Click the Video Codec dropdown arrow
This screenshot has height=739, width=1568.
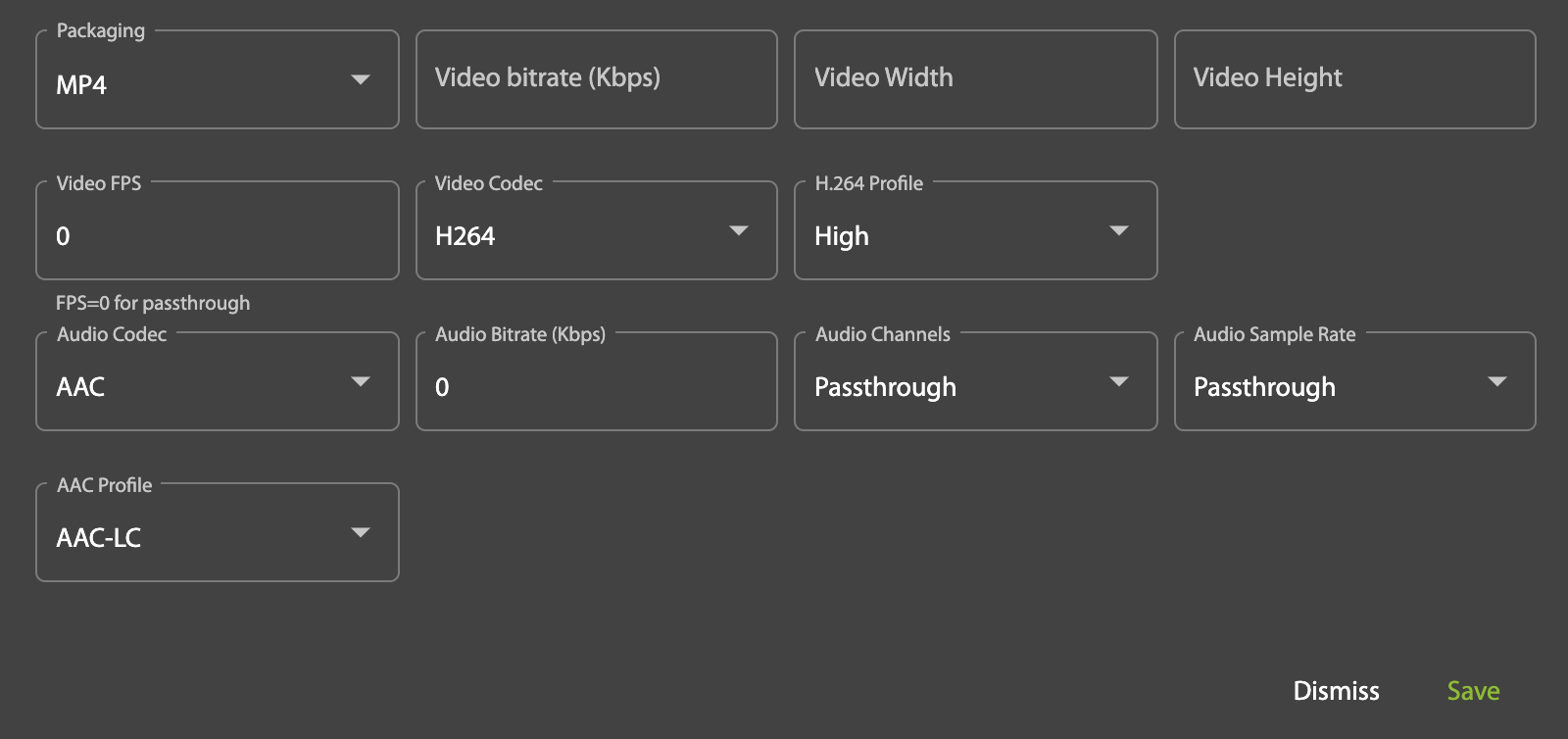point(739,231)
